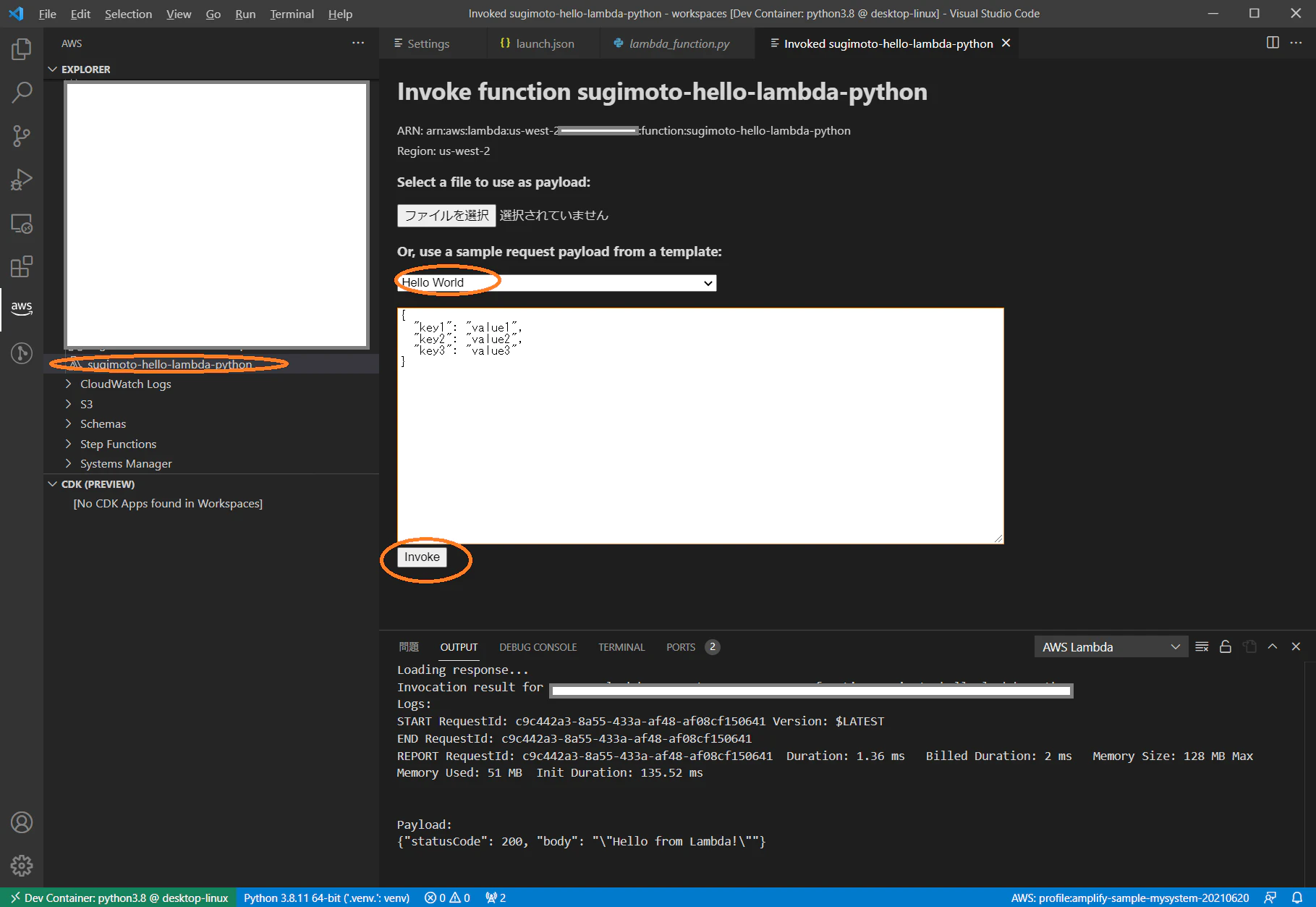Open output log file in editor icon
Image resolution: width=1316 pixels, height=907 pixels.
click(1249, 647)
